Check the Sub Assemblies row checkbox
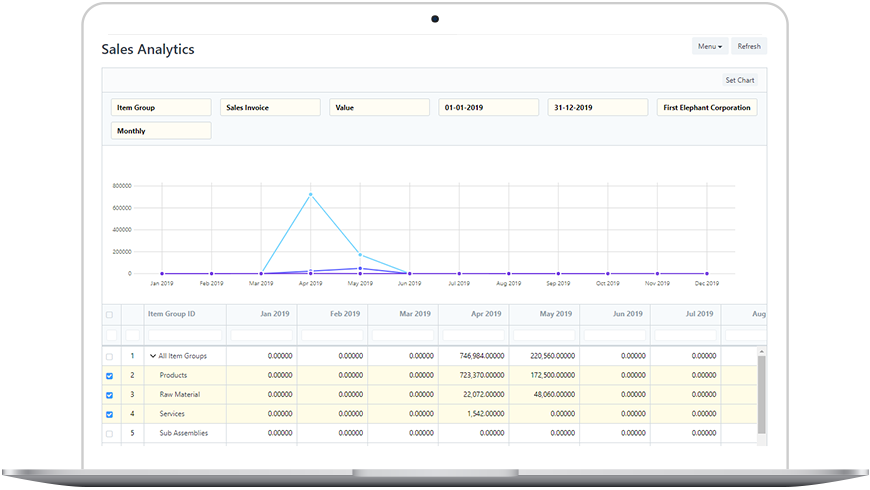The image size is (870, 490). (x=109, y=433)
